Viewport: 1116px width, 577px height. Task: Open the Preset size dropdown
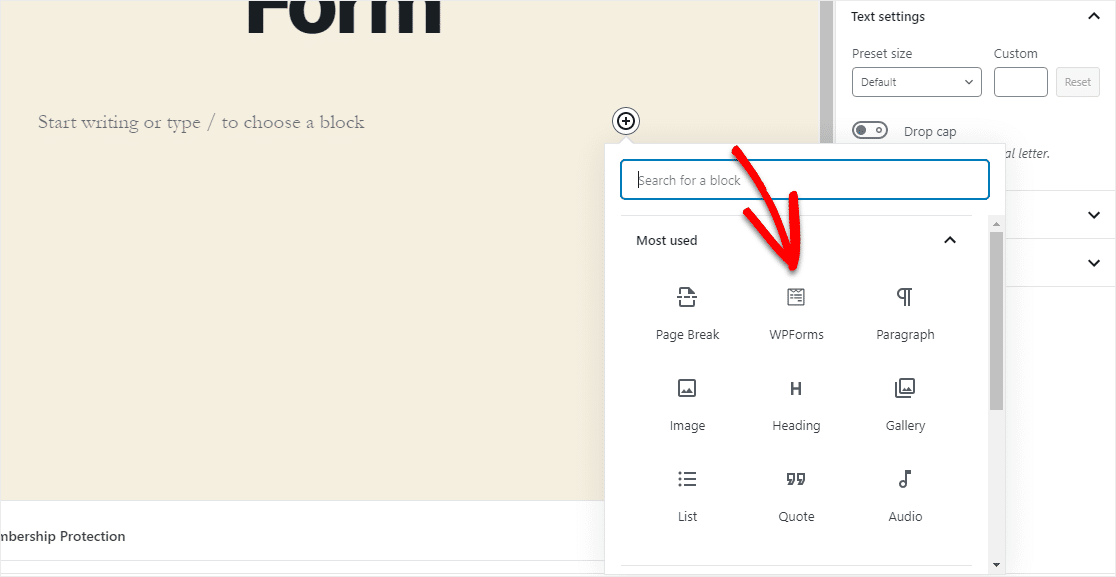917,82
